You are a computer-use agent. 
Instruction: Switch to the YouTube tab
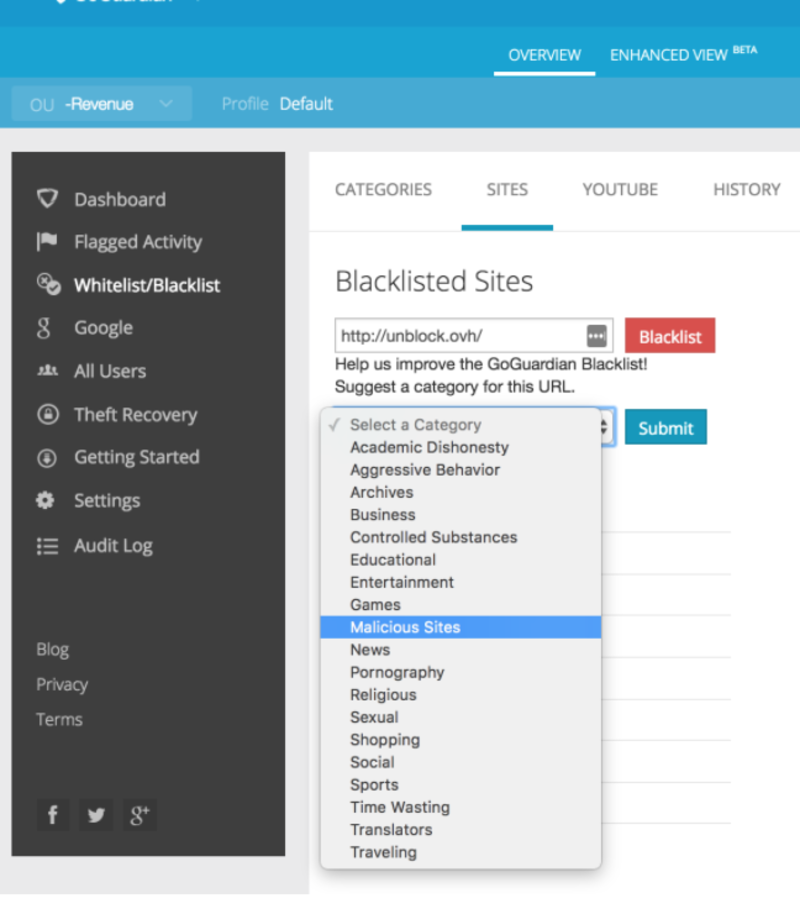tap(620, 189)
